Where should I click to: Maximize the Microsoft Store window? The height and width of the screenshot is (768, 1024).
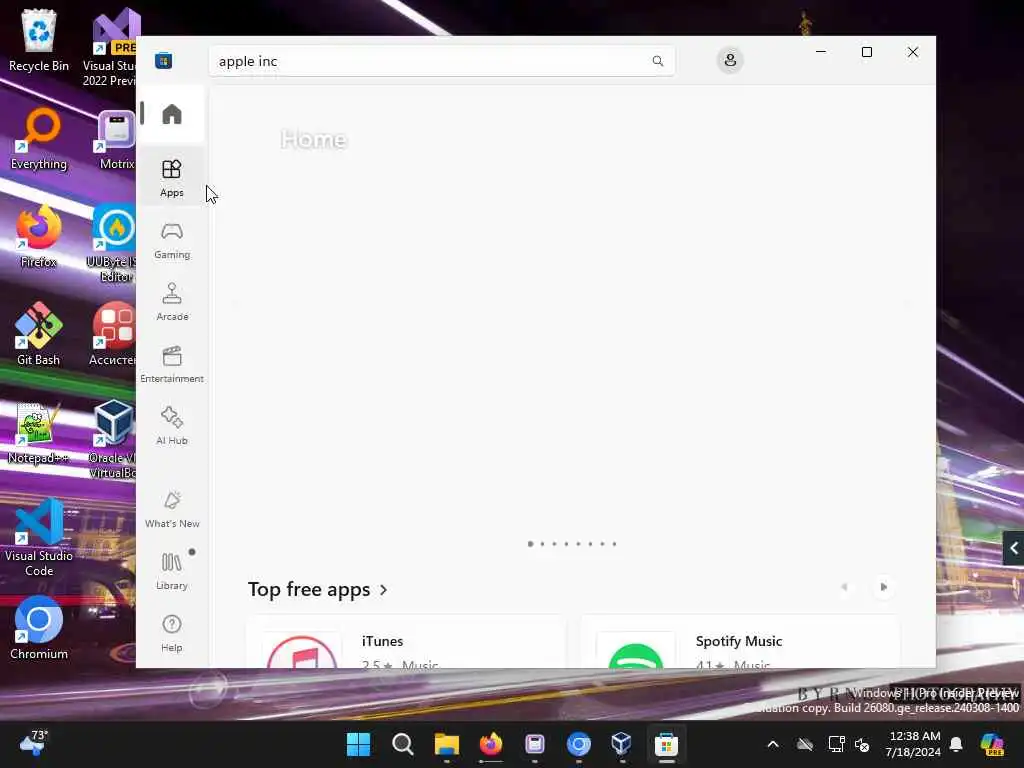coord(867,52)
